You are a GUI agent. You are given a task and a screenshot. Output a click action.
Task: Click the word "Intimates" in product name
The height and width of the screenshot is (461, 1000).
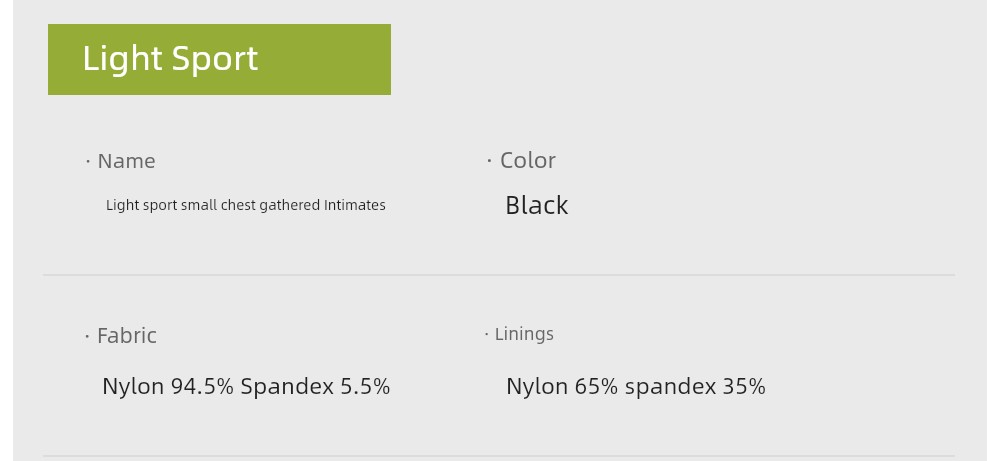click(x=355, y=205)
